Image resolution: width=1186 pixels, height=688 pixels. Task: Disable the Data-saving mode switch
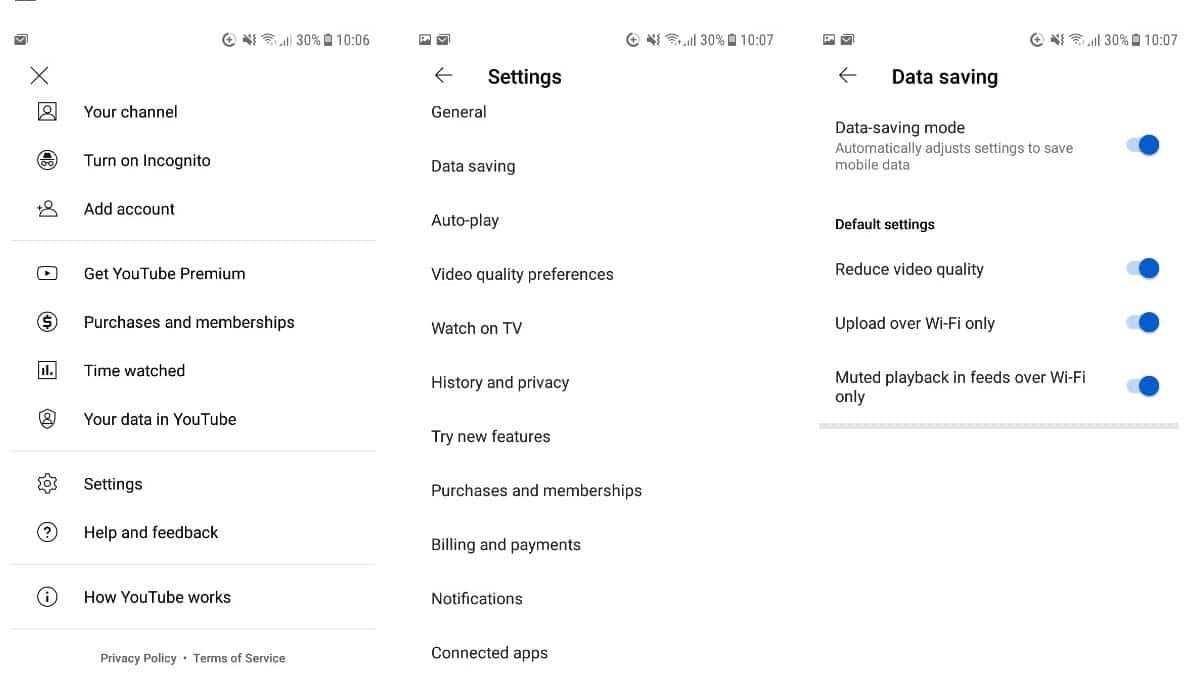(1143, 145)
